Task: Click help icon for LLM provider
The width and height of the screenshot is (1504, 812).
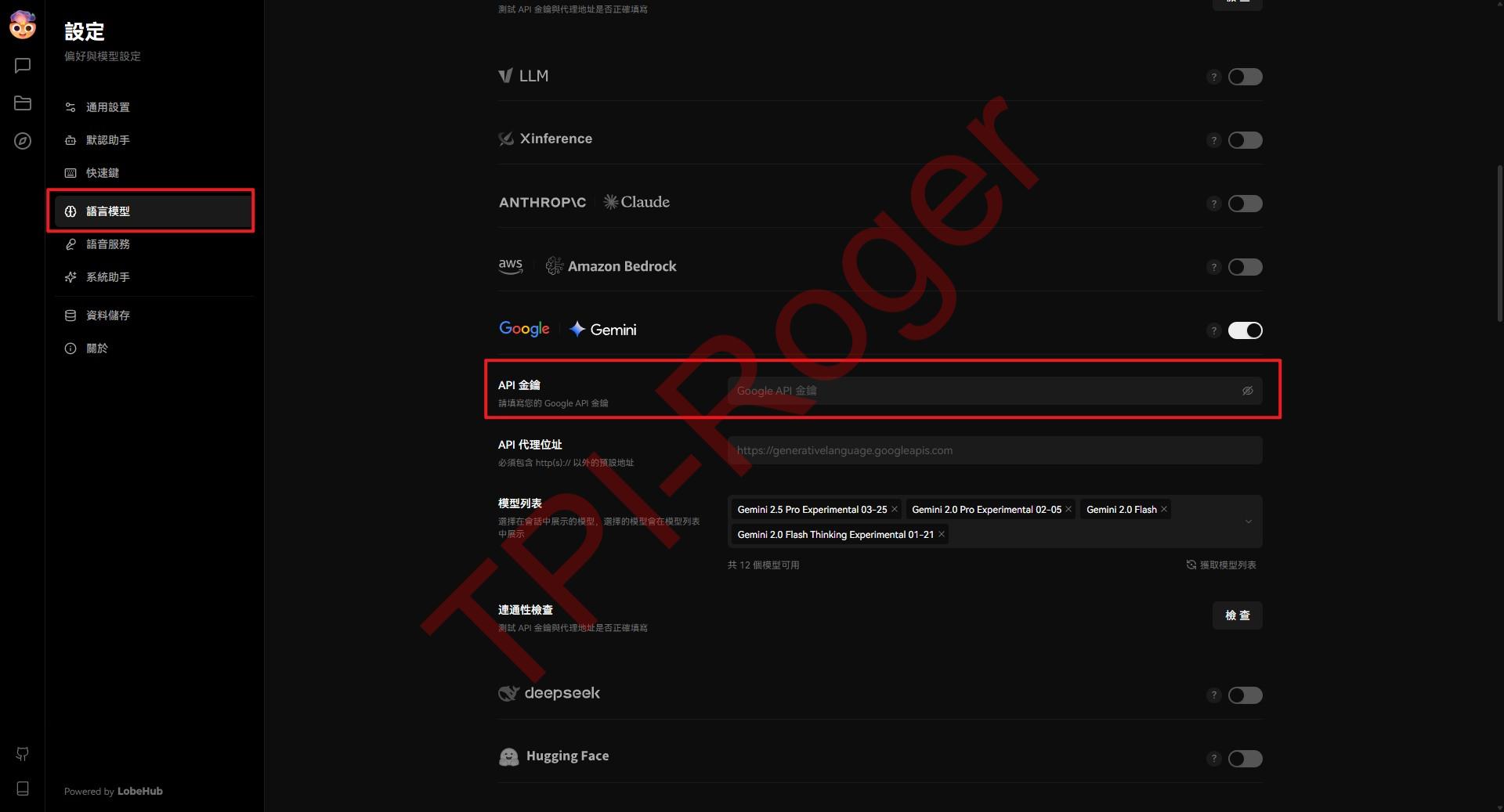Action: [x=1213, y=77]
